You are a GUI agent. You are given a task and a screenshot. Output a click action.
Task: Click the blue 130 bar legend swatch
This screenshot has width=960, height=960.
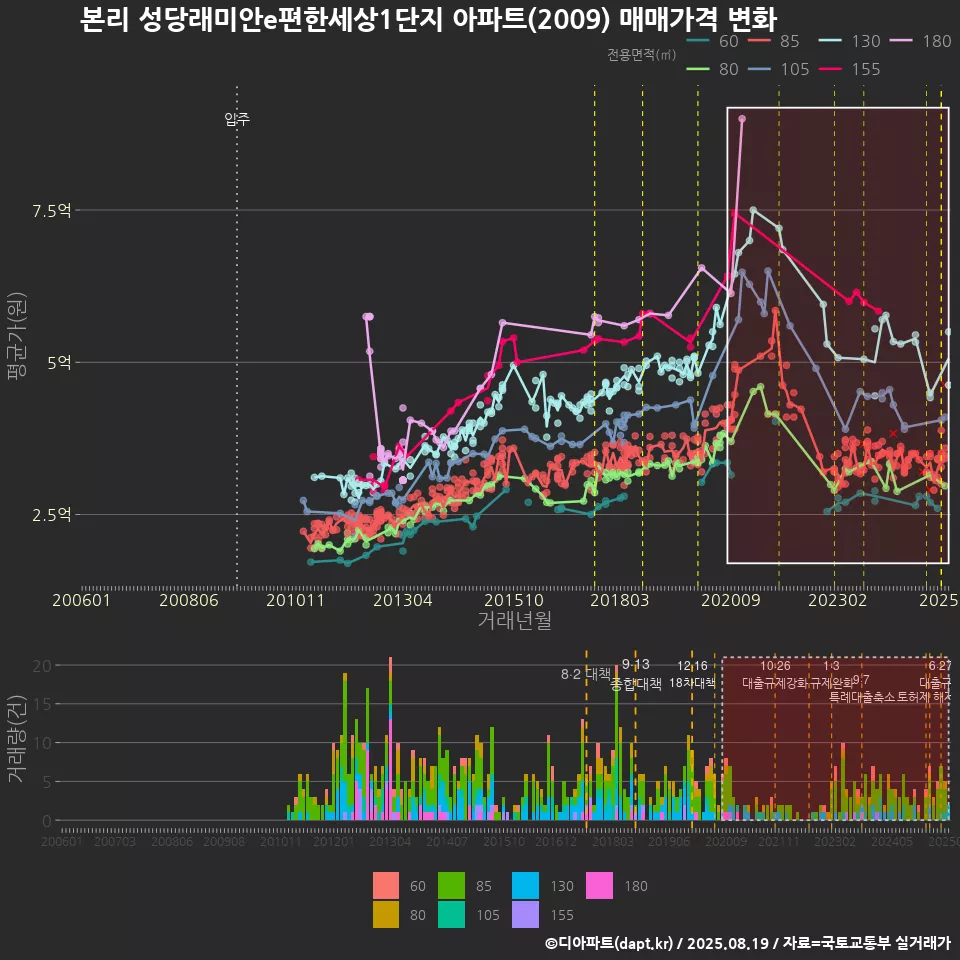tap(525, 885)
